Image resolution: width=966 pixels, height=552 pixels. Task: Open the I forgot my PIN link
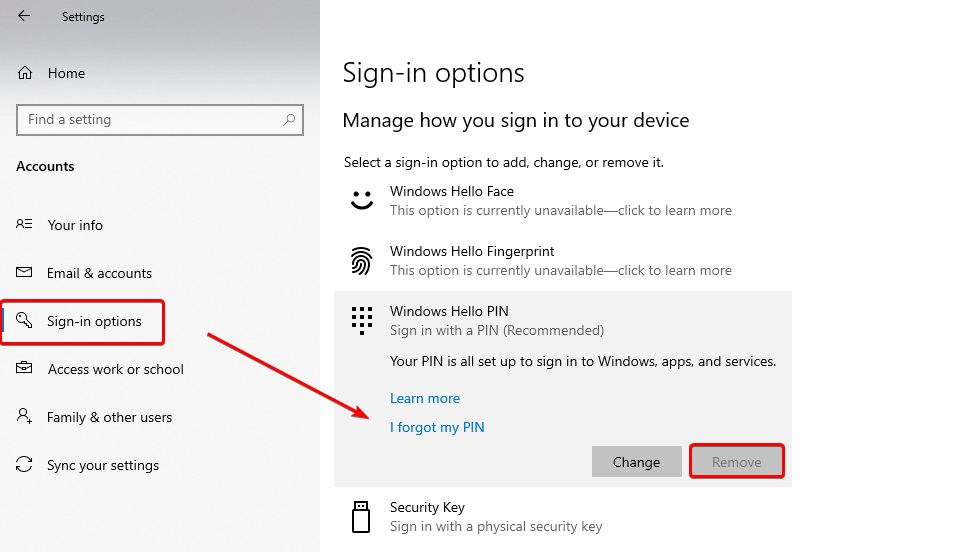point(437,427)
